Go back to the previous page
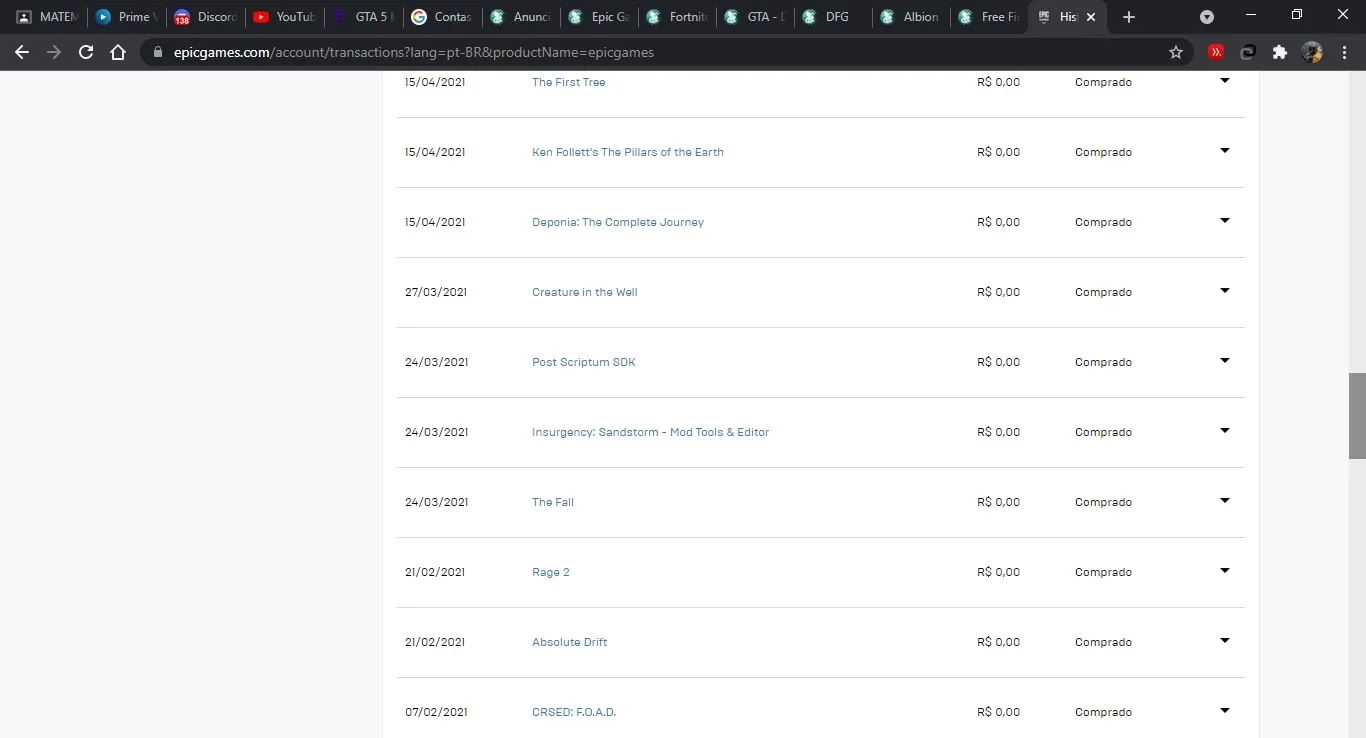The image size is (1366, 738). (x=22, y=52)
